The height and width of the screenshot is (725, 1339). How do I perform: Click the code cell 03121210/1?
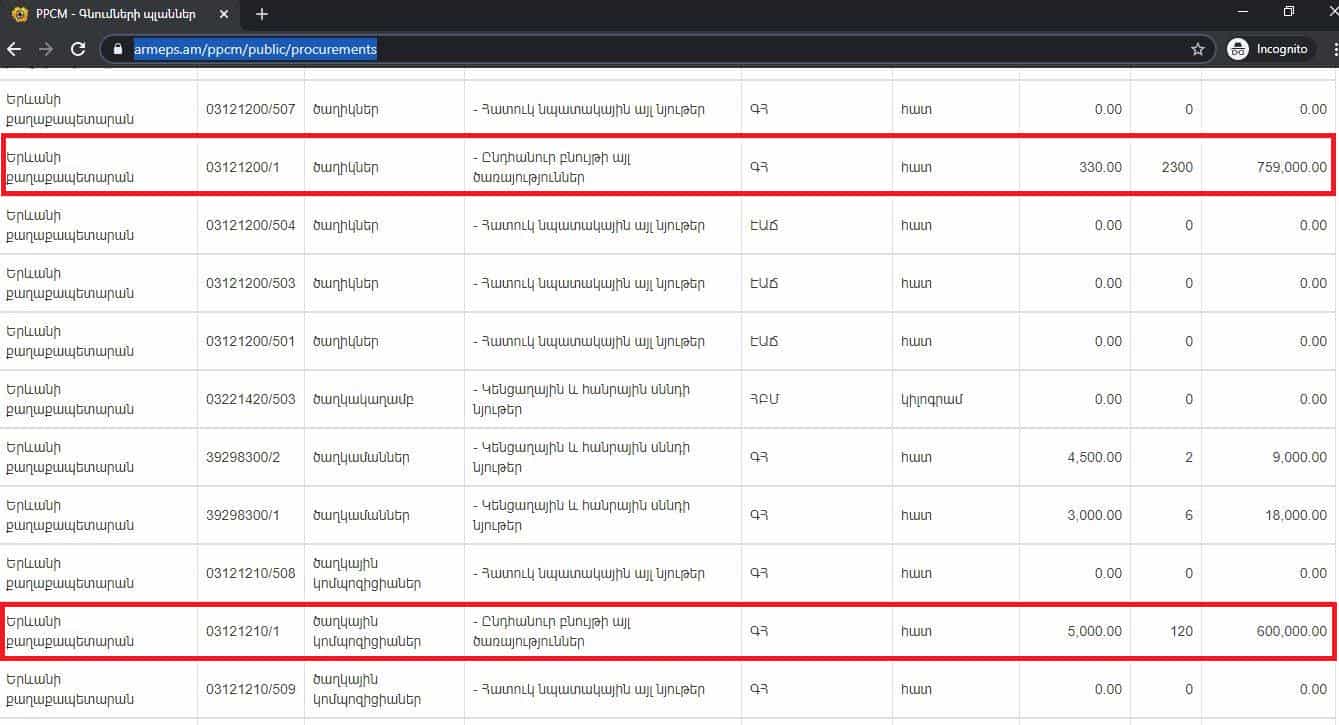pyautogui.click(x=242, y=631)
